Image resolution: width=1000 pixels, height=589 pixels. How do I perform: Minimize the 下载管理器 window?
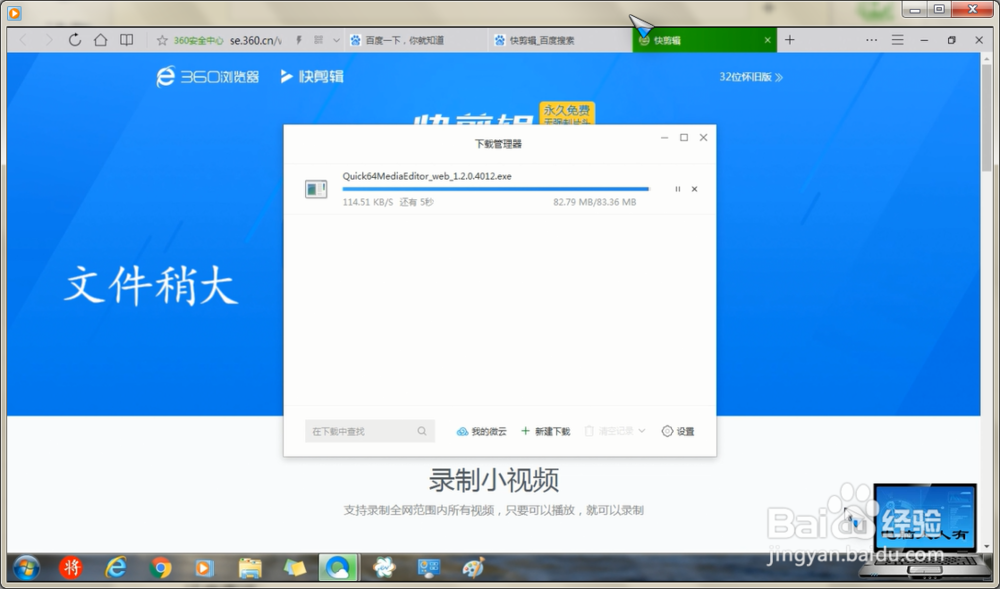point(665,138)
